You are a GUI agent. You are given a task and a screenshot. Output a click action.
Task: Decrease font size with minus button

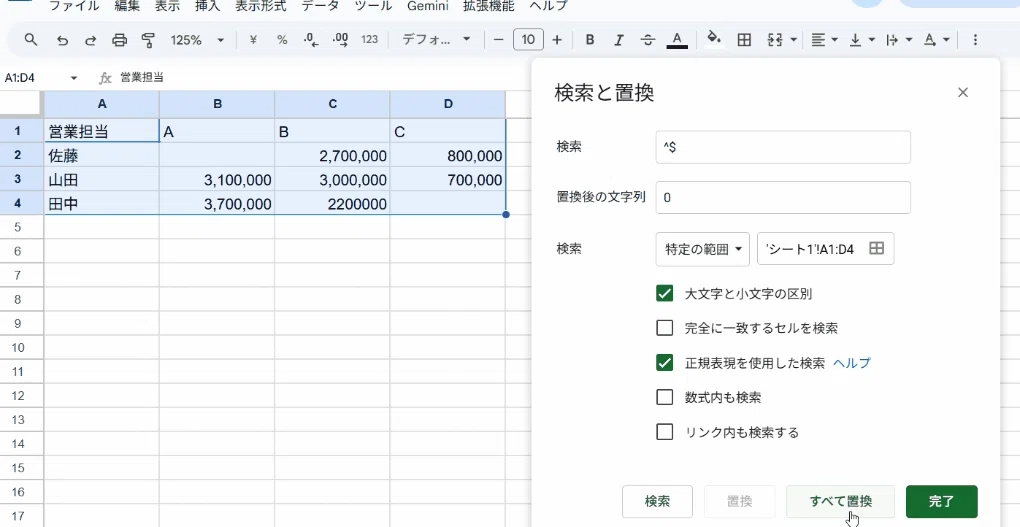tap(499, 40)
